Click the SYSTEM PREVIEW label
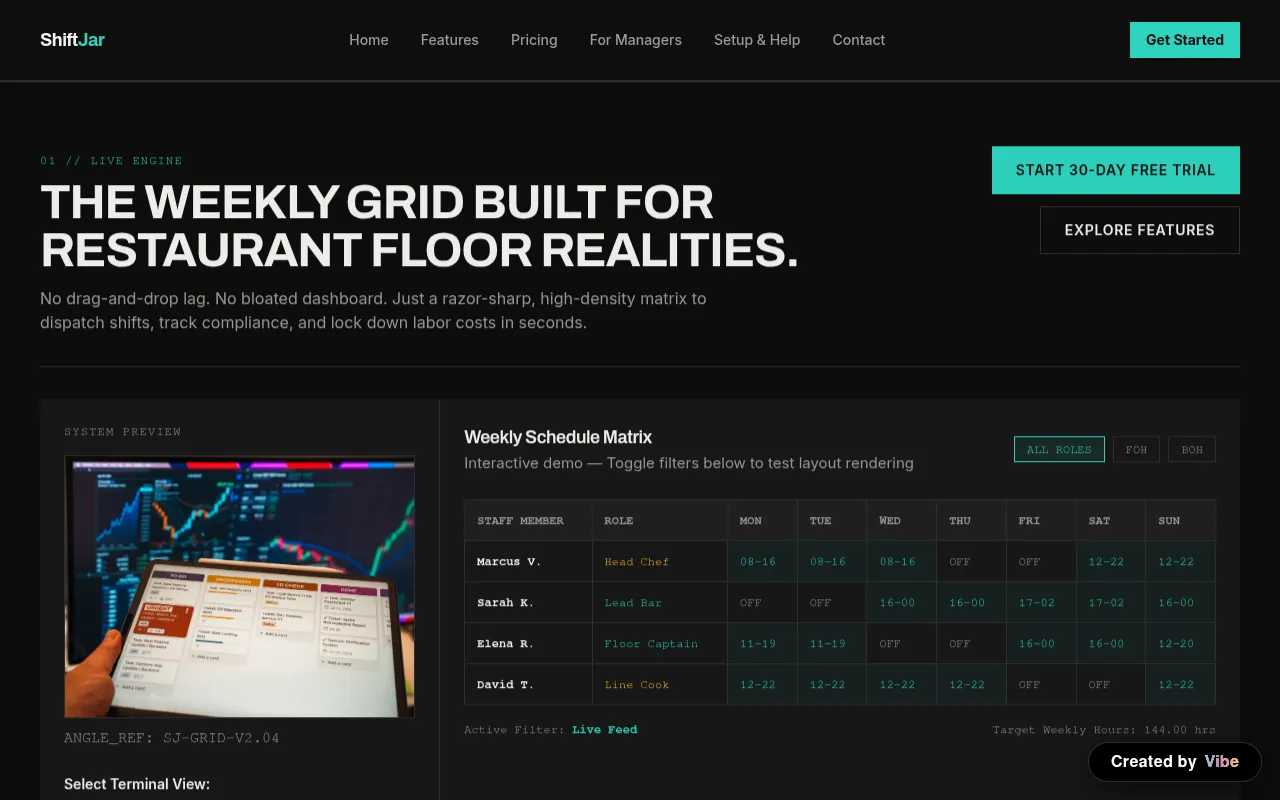Viewport: 1280px width, 800px height. pos(123,432)
